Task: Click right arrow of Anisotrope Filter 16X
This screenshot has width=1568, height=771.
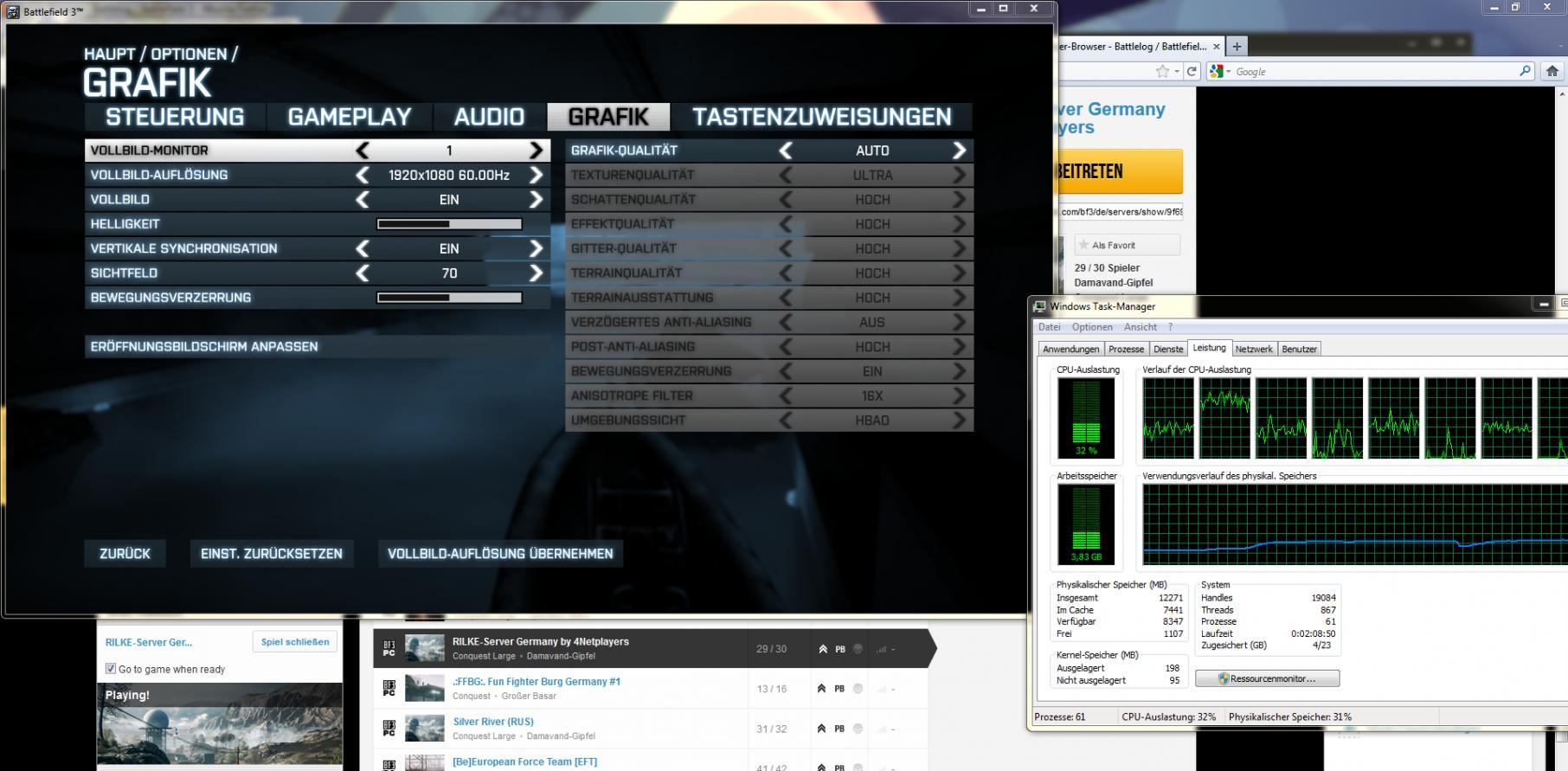Action: [x=958, y=395]
